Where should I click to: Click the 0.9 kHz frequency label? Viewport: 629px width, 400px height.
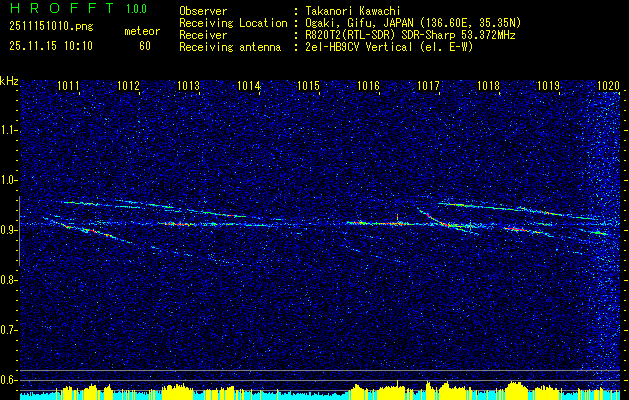8,230
